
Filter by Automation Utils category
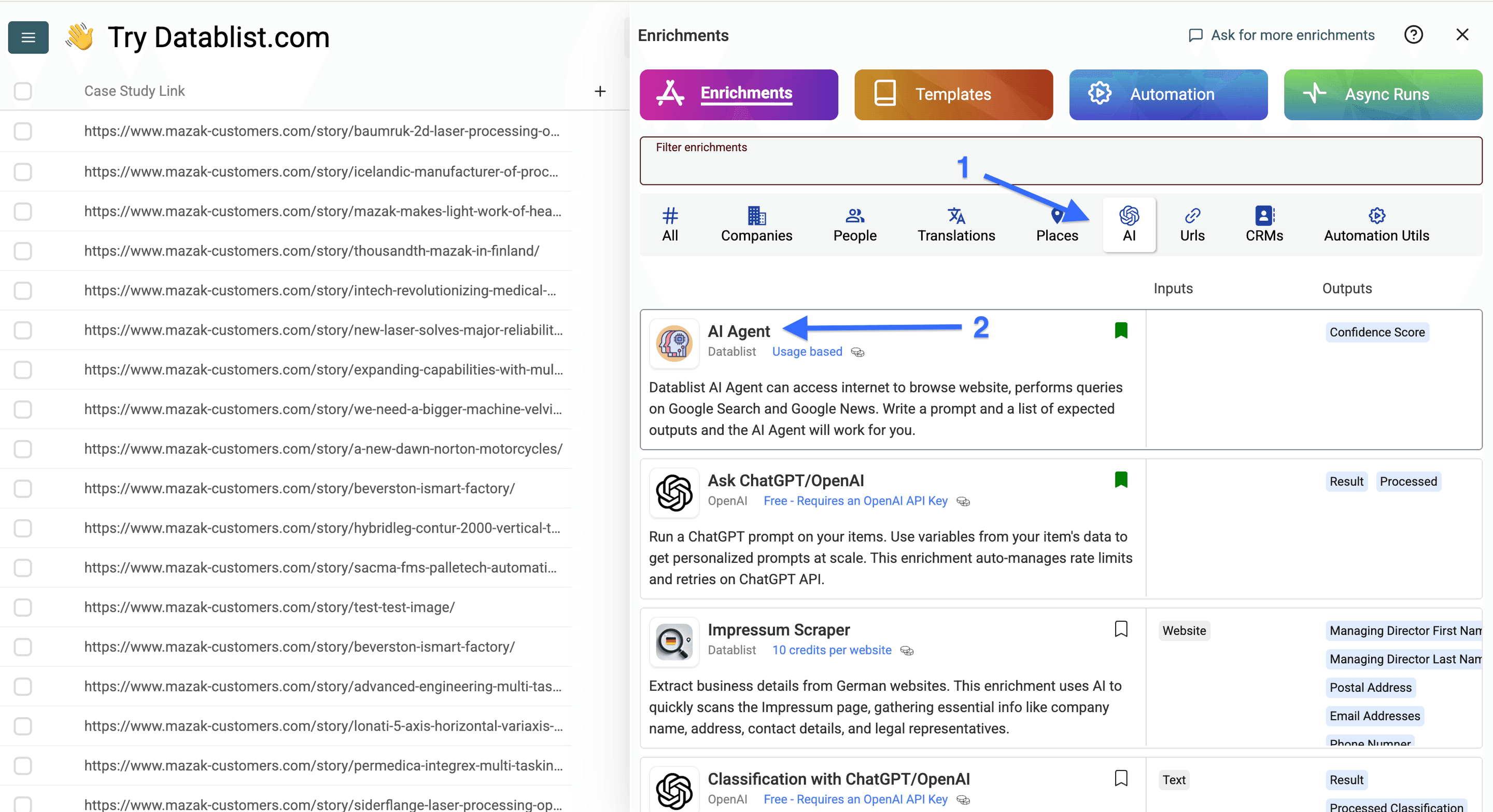[x=1376, y=225]
